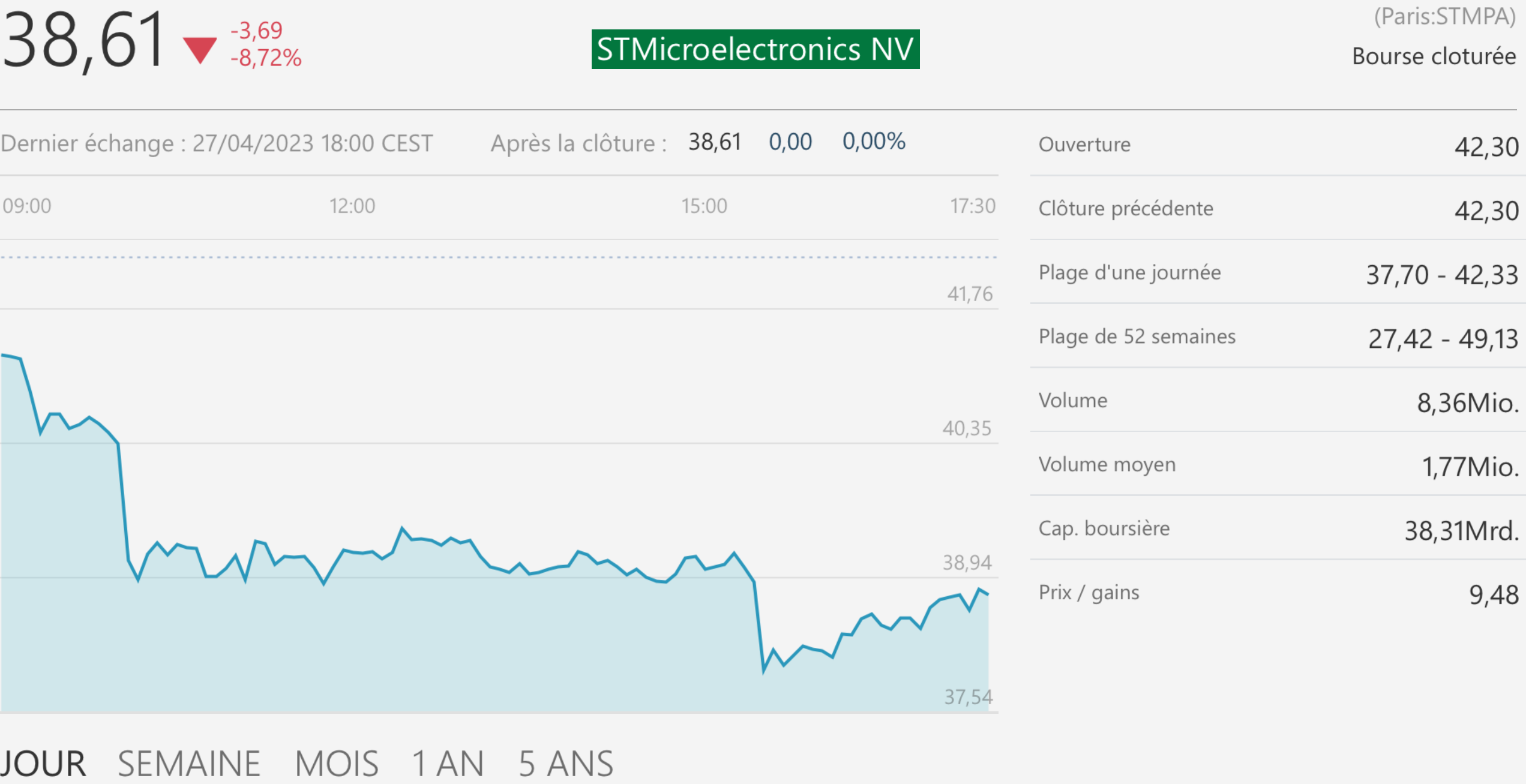Click the Paris:STMPA ticker symbol
The width and height of the screenshot is (1526, 784).
[1445, 17]
